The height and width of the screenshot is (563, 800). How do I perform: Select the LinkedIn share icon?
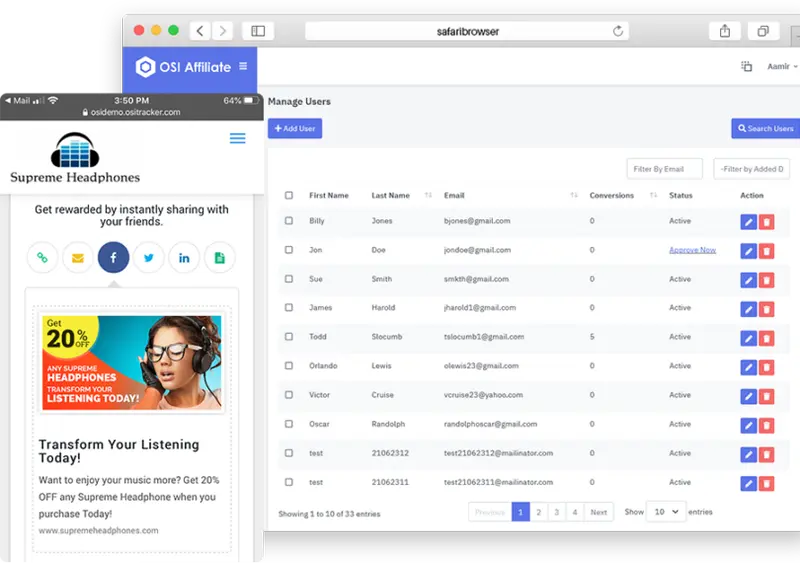click(184, 258)
